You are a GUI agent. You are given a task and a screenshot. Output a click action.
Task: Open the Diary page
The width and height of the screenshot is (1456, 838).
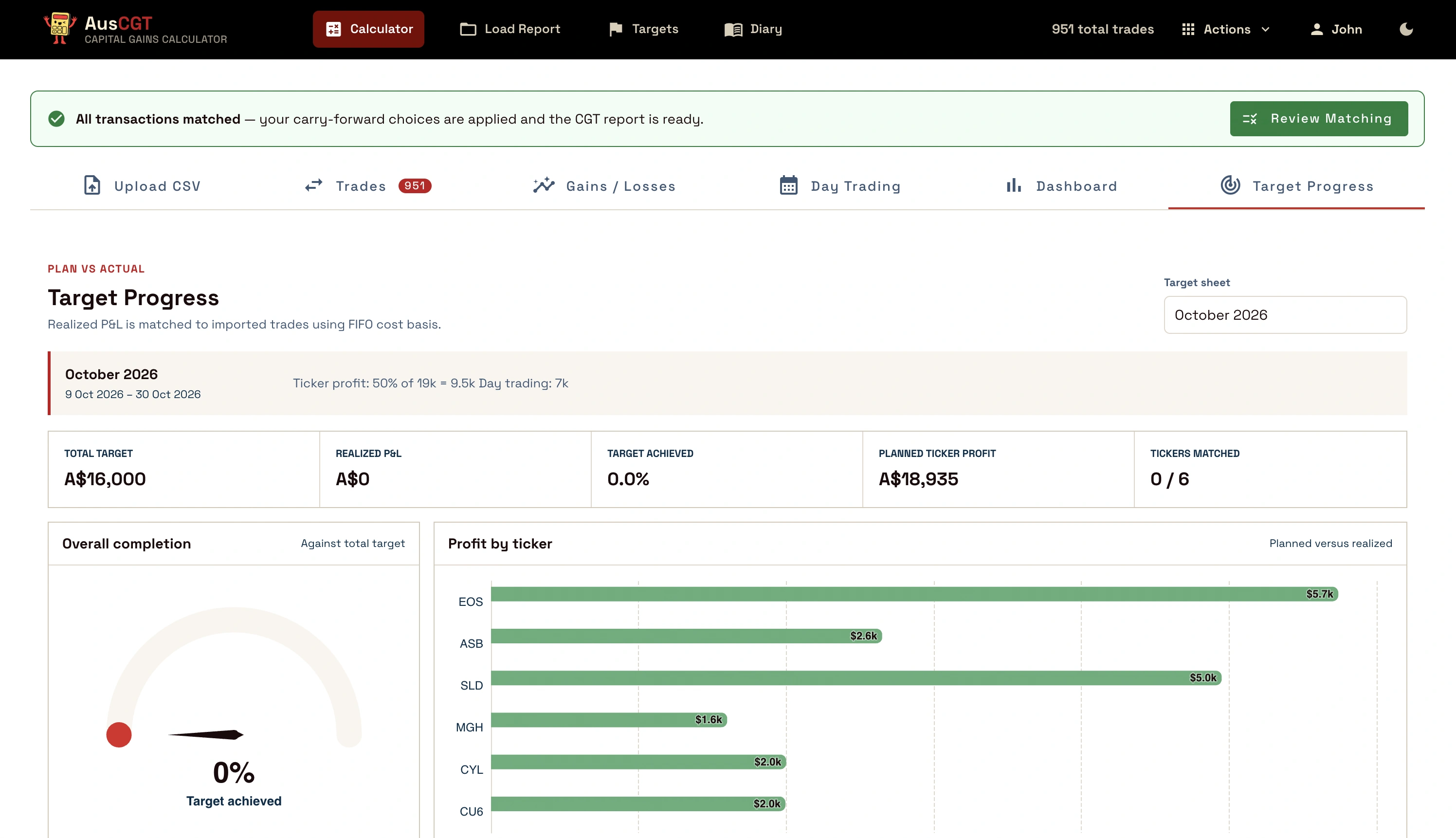click(x=753, y=29)
